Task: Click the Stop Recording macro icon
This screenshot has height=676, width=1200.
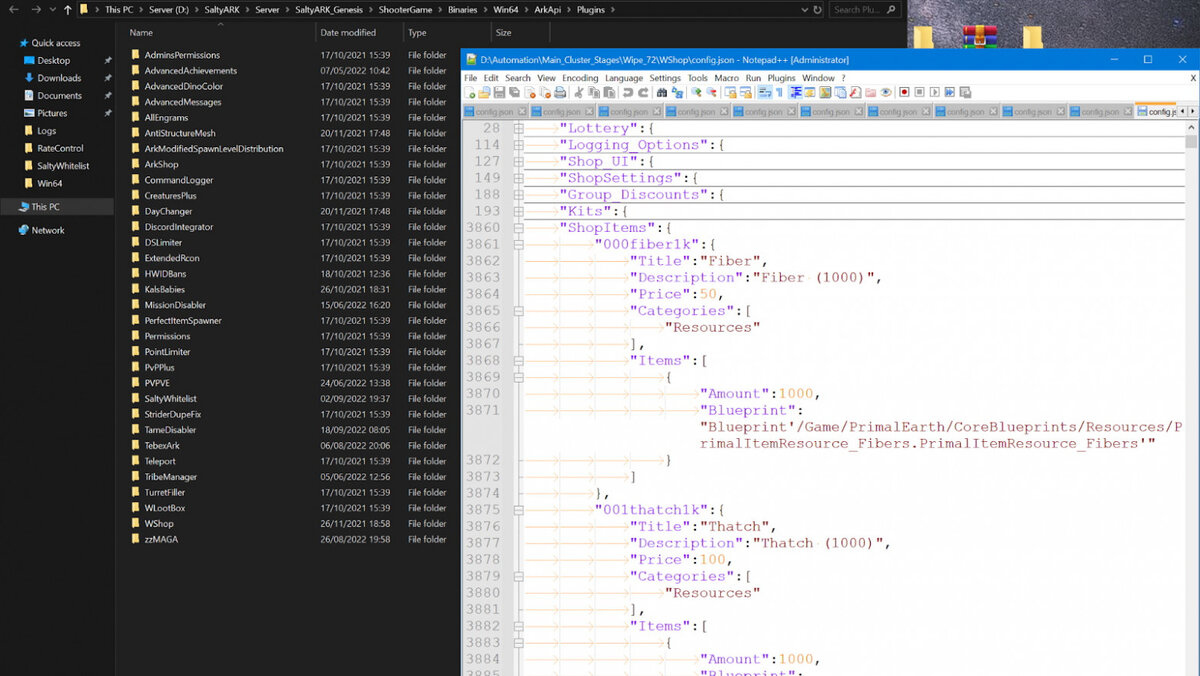Action: (x=919, y=92)
